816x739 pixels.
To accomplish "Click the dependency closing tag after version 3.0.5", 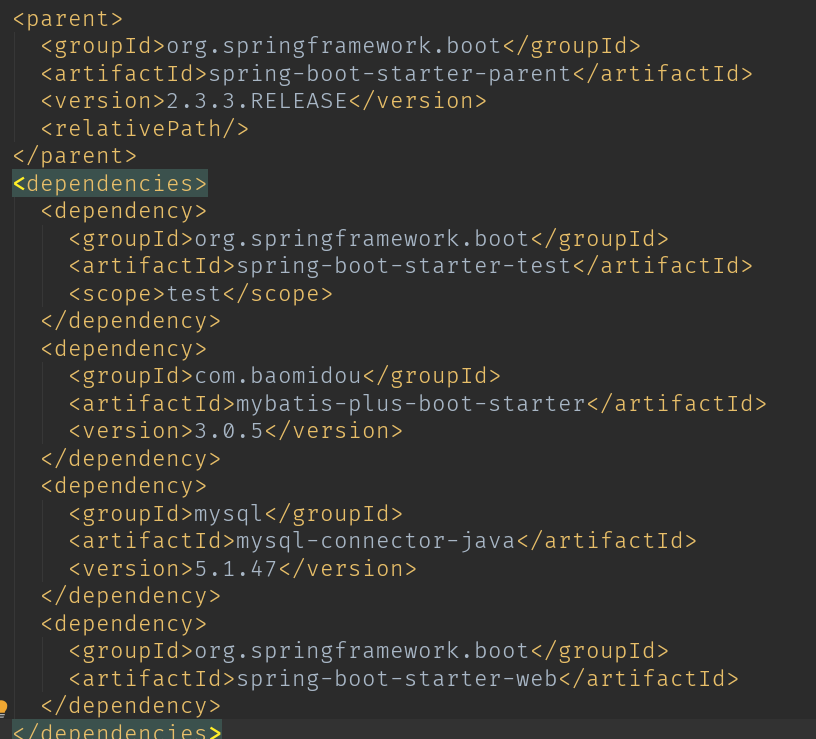I will (131, 458).
